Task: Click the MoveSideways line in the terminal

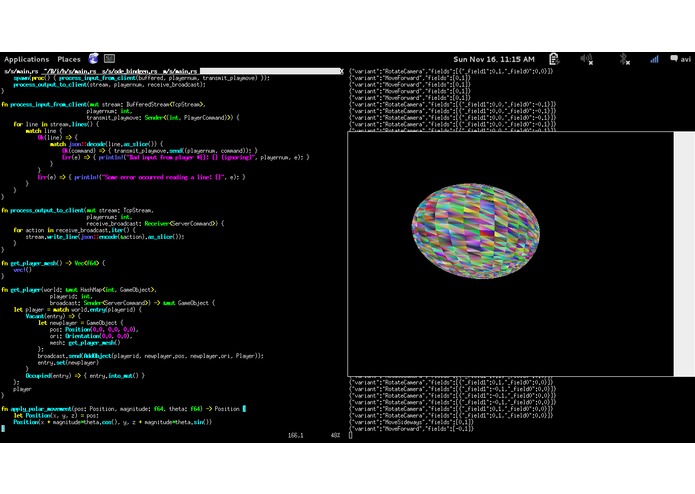Action: 411,422
